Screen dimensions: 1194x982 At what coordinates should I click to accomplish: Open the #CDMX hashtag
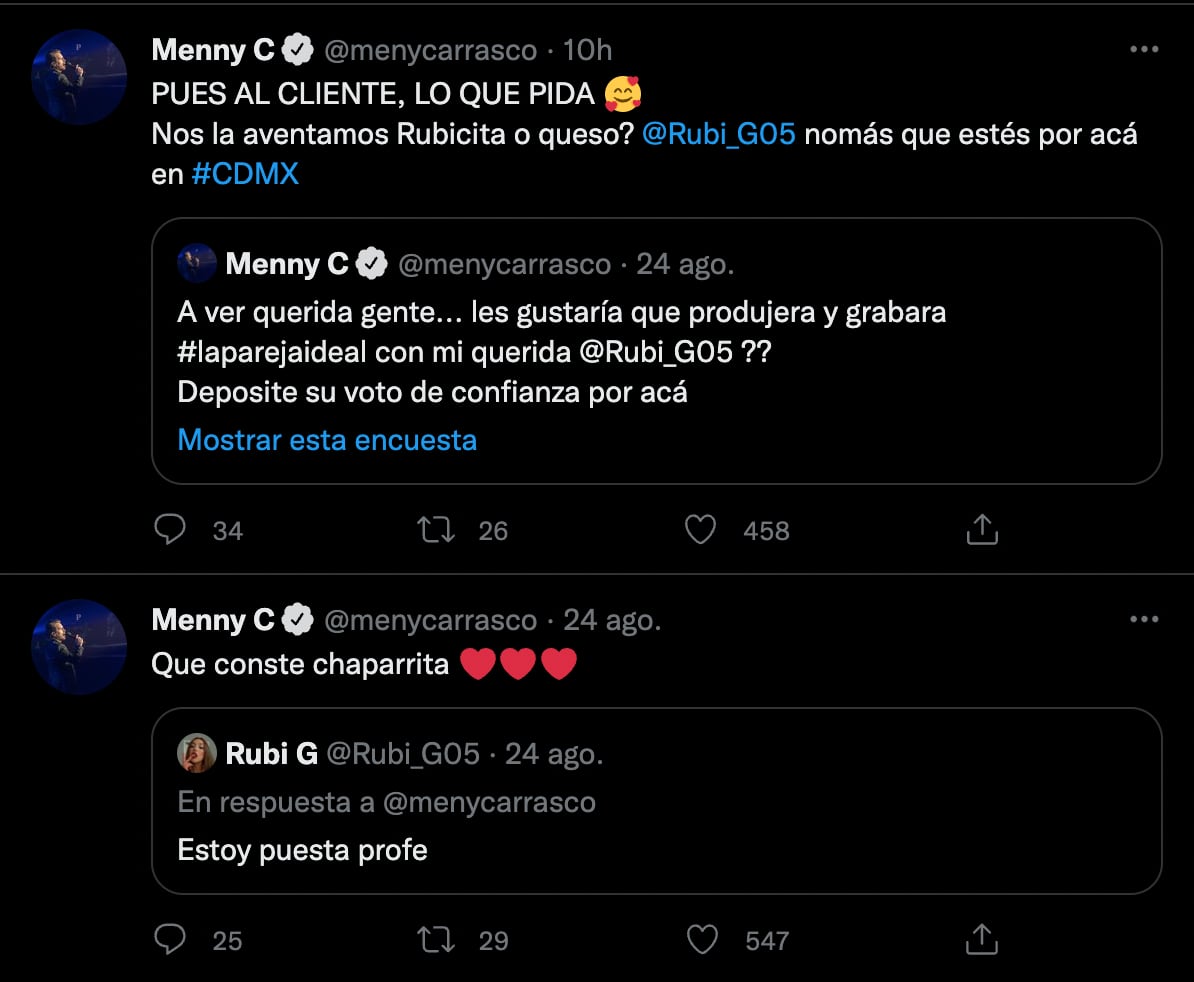tap(246, 172)
